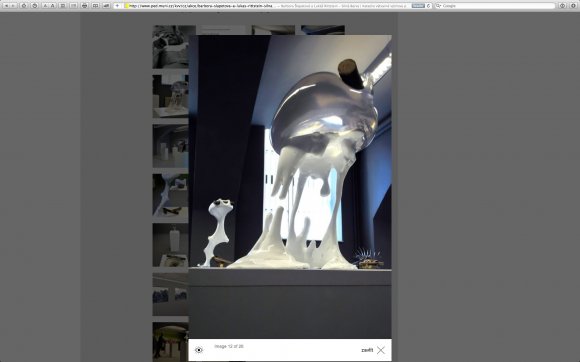This screenshot has width=580, height=362.
Task: Open the fifth left-column gallery thumbnail
Action: pos(171,245)
